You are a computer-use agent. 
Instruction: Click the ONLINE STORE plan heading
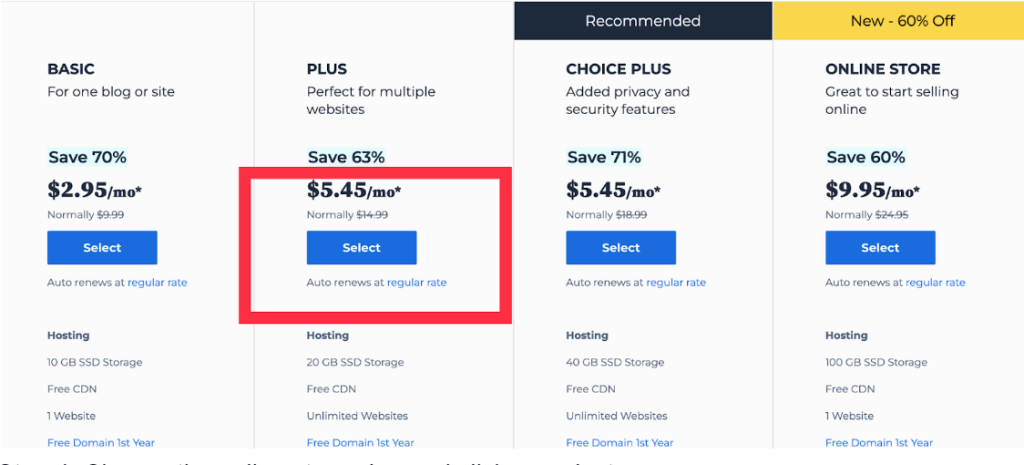click(883, 69)
